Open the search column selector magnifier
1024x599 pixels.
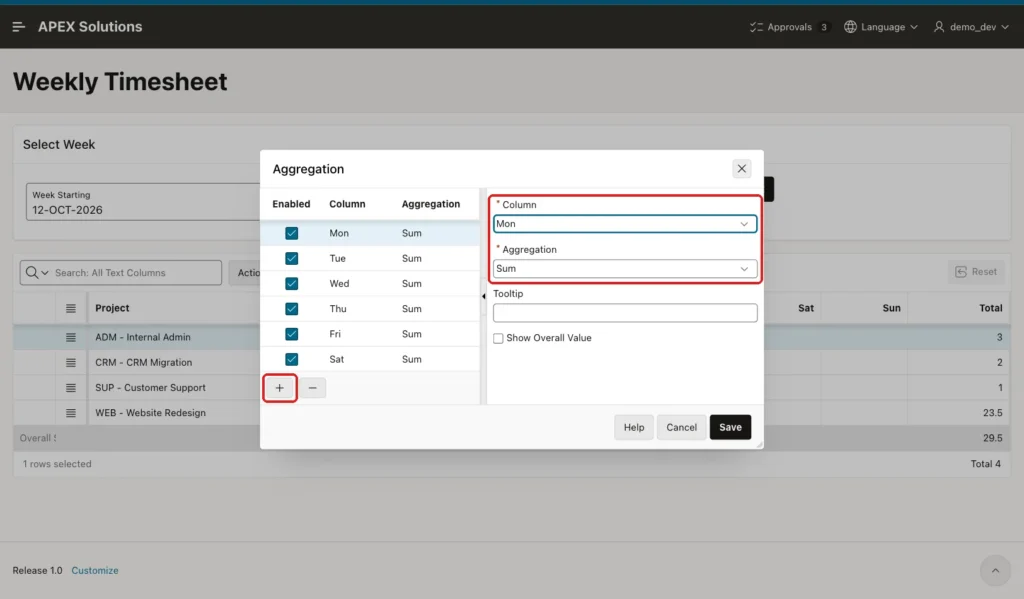(37, 273)
